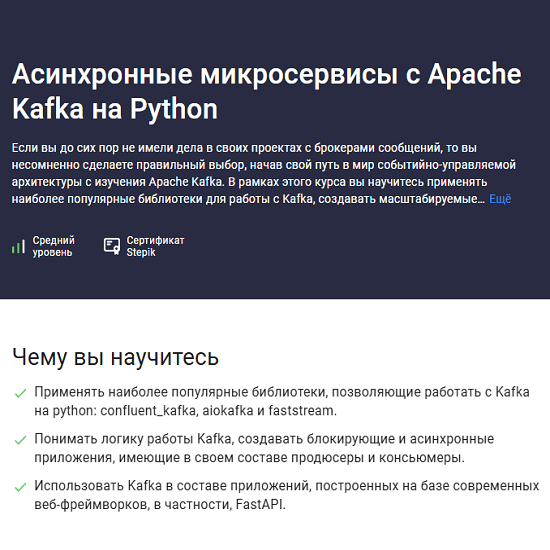Click the "Сертификат Stepik" label
The image size is (550, 550).
(x=155, y=246)
